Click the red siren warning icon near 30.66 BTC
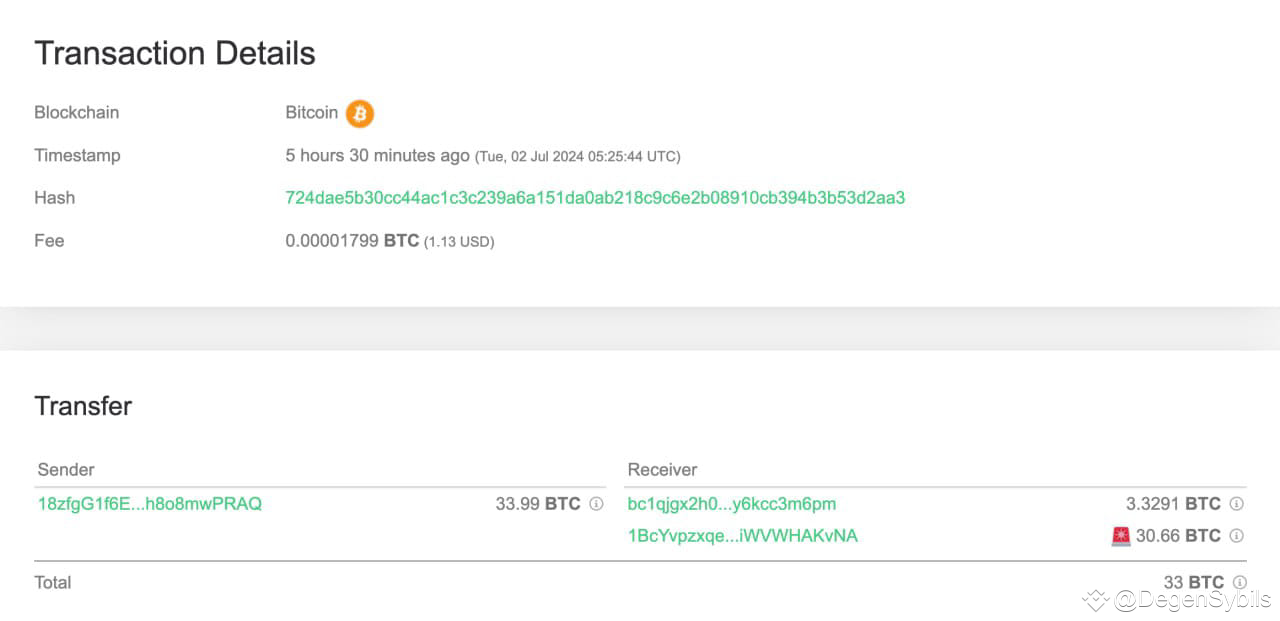 (x=1120, y=536)
